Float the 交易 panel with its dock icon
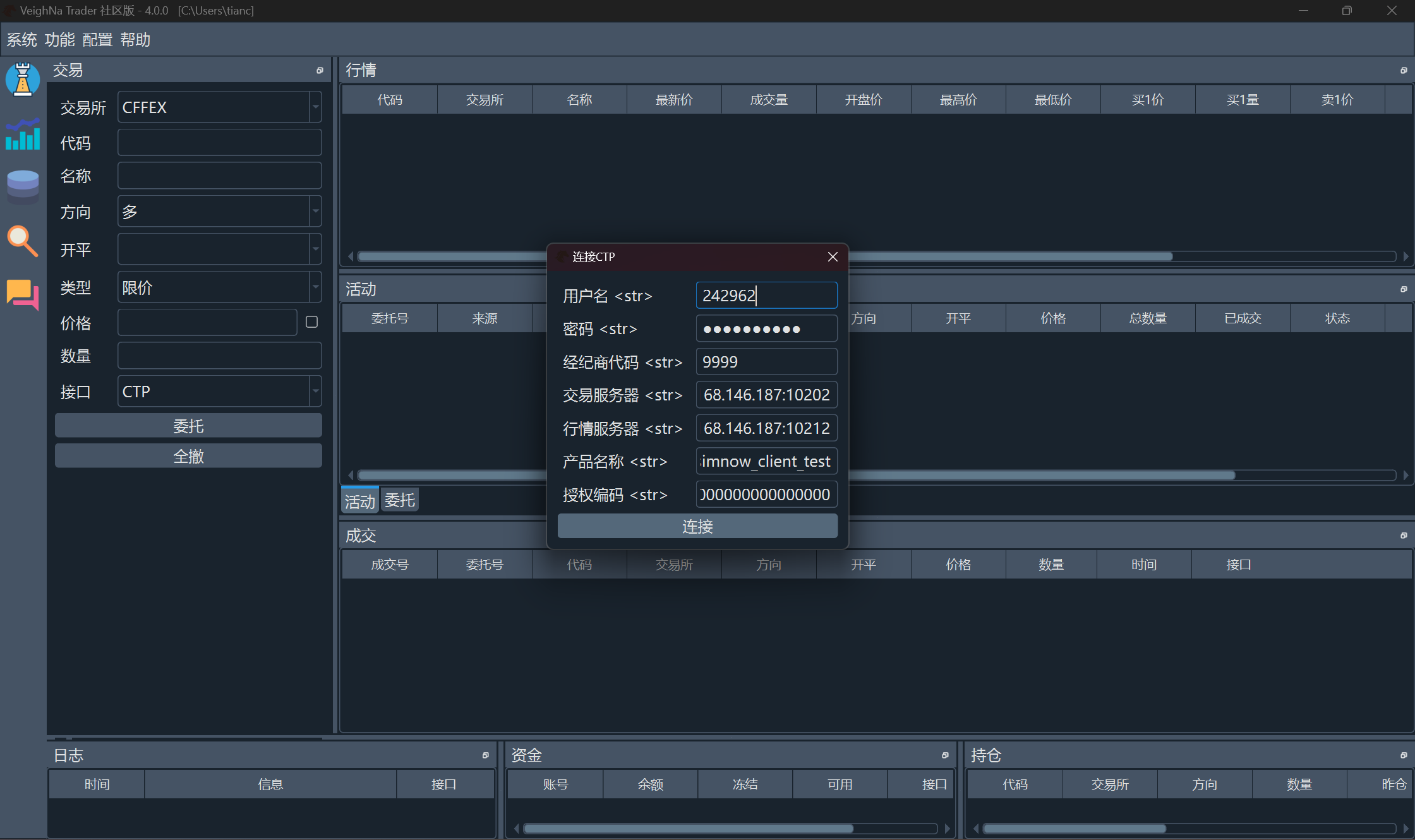The image size is (1415, 840). tap(320, 70)
